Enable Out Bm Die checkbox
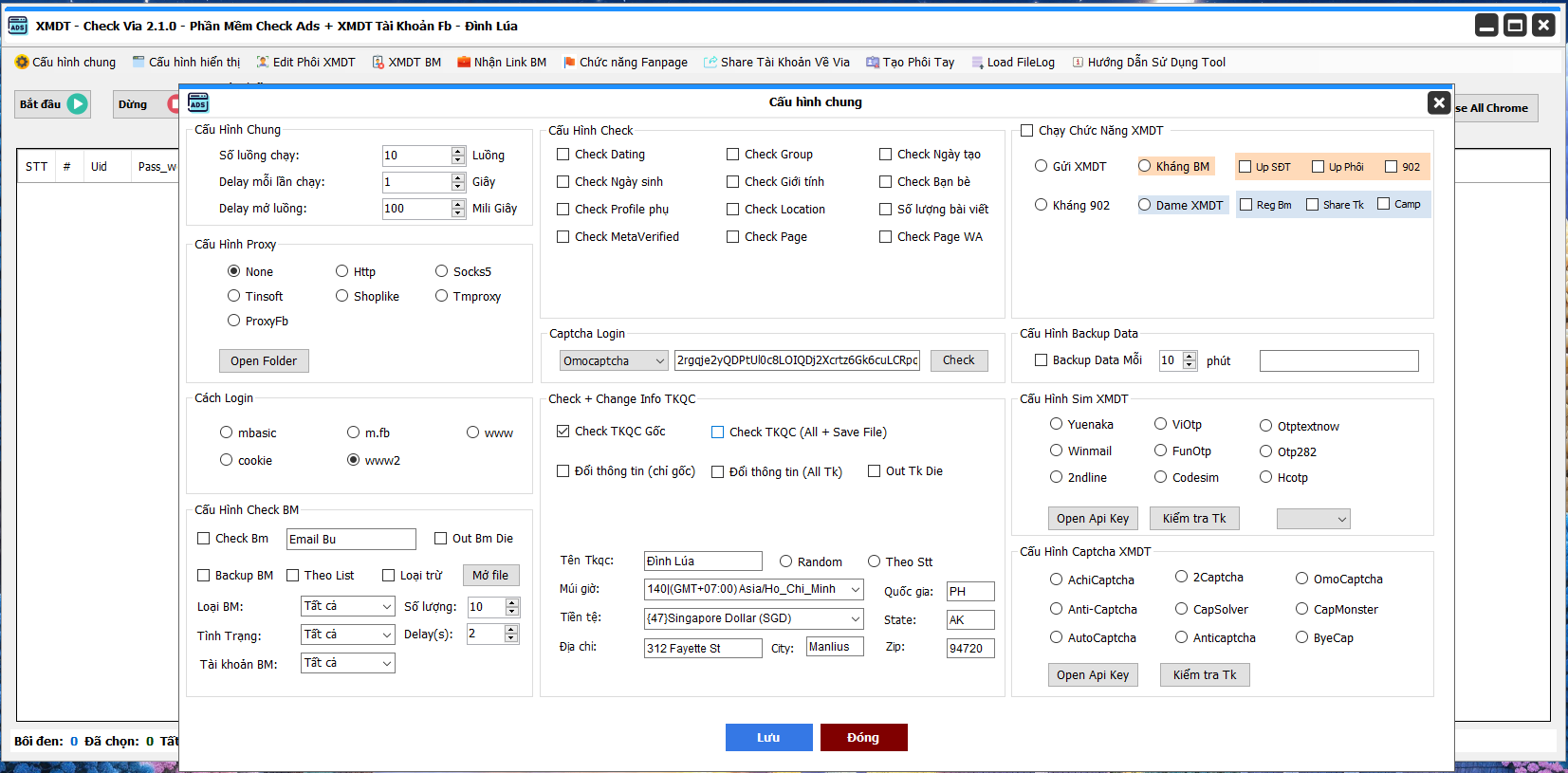Image resolution: width=1568 pixels, height=773 pixels. point(441,538)
